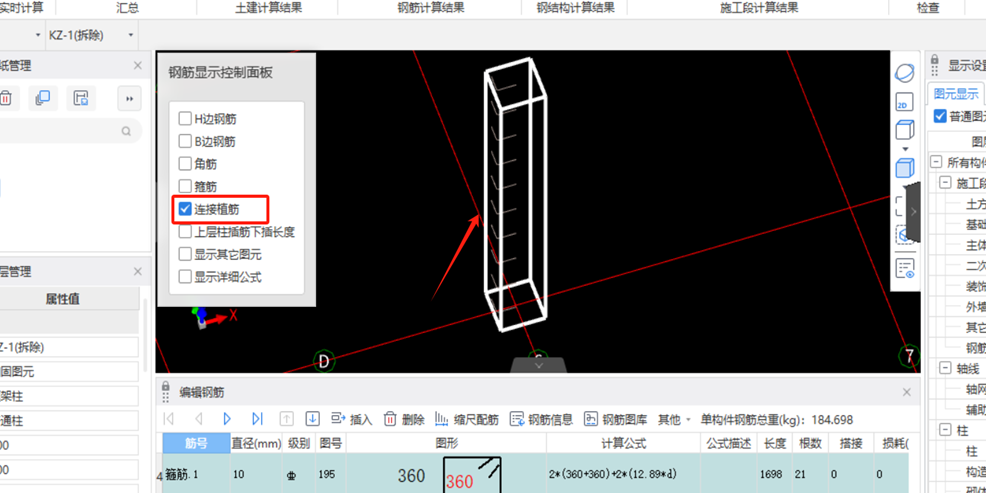Image resolution: width=986 pixels, height=493 pixels.
Task: Open KZ-1(拆除) component dropdown
Action: (x=131, y=35)
